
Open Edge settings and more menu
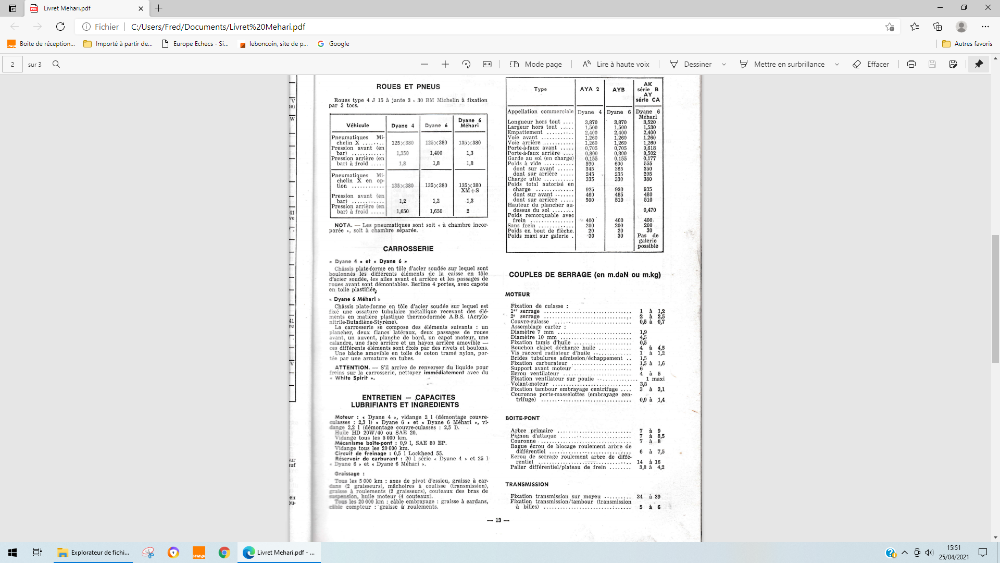[985, 27]
